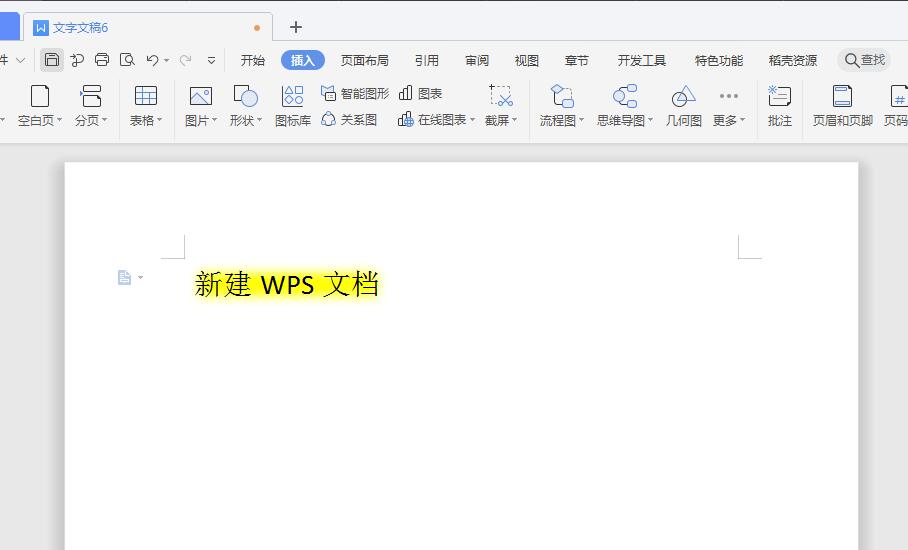908x550 pixels.
Task: Open Print Preview icon
Action: [x=127, y=60]
